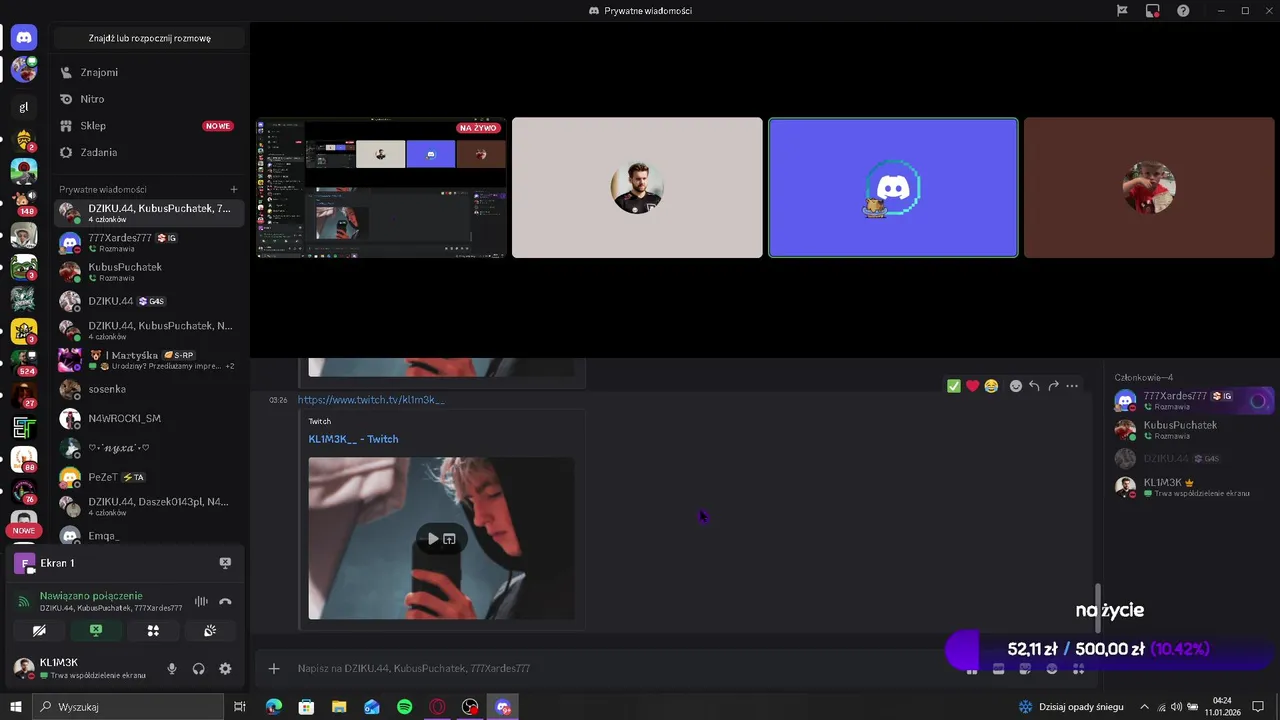Open 777Xardes777 direct message
Viewport: 1280px width, 720px height.
coord(150,242)
